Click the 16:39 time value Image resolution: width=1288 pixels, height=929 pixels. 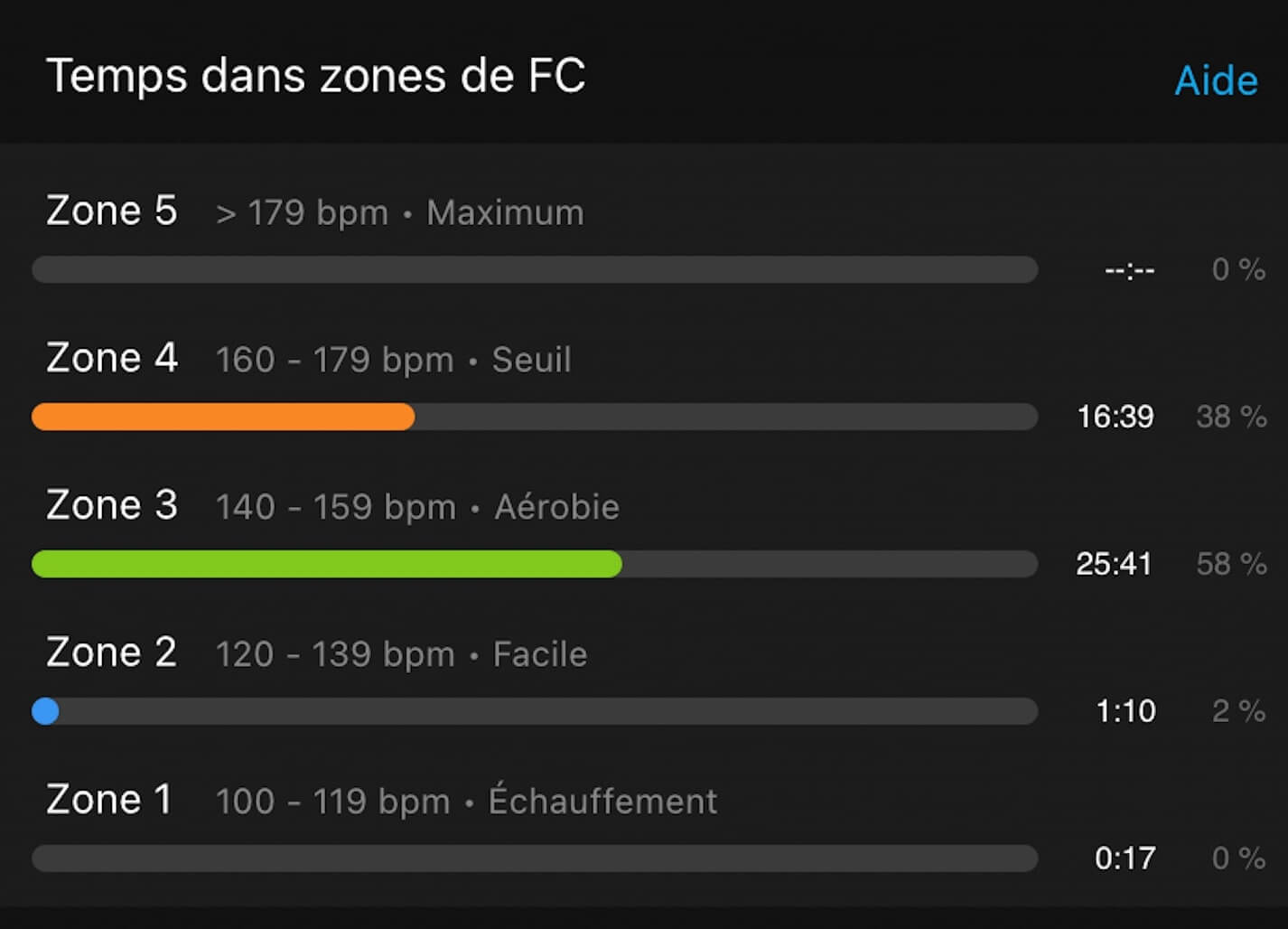[1115, 417]
